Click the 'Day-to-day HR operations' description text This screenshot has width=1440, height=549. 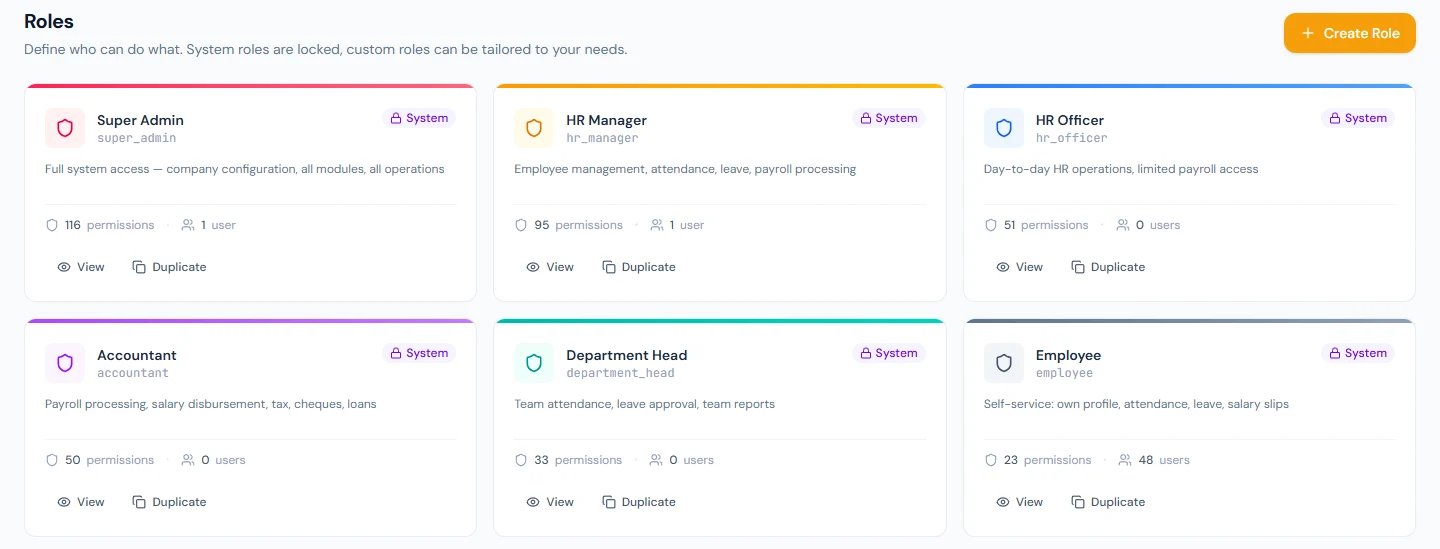[x=1121, y=169]
